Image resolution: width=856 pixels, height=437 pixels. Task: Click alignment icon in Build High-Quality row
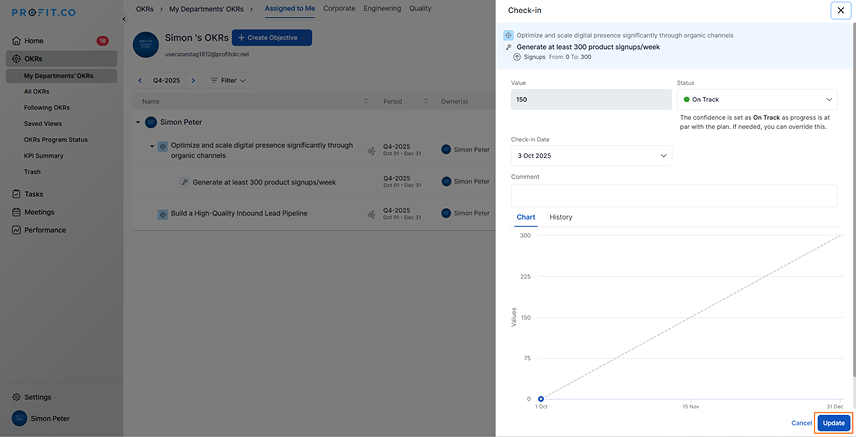point(371,215)
